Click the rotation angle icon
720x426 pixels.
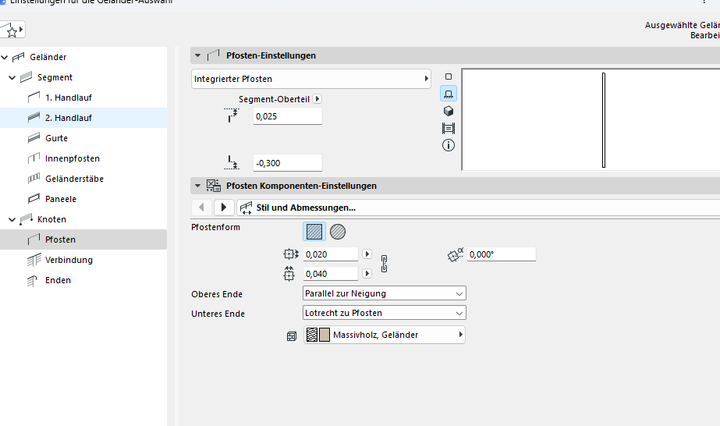tap(456, 254)
